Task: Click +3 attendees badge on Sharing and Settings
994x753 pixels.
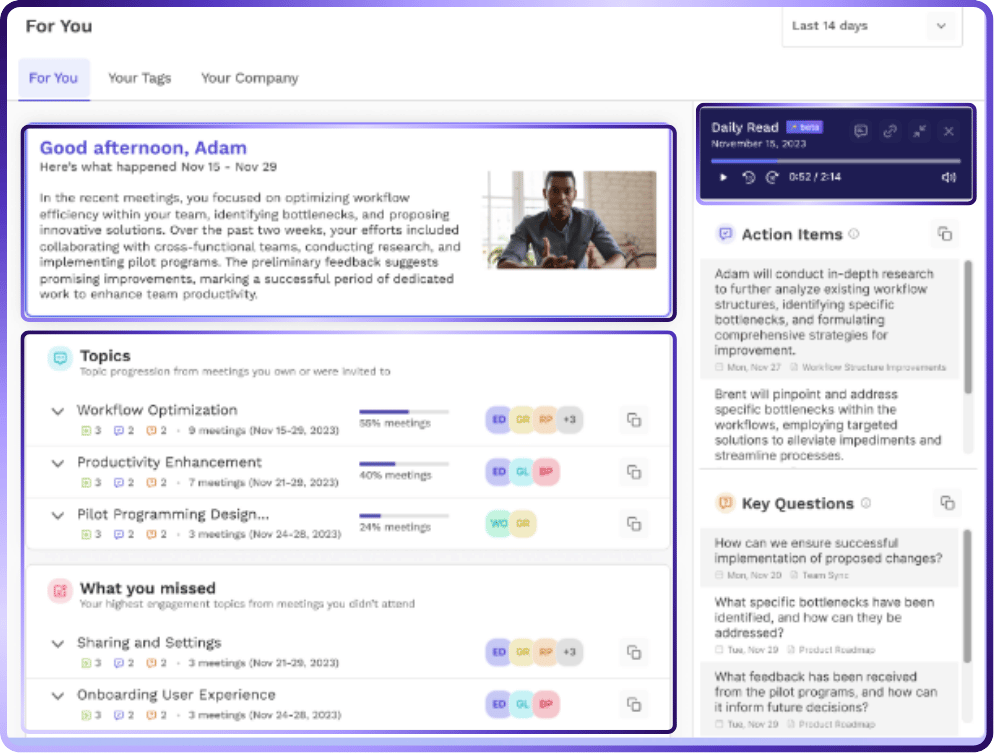Action: (x=570, y=652)
